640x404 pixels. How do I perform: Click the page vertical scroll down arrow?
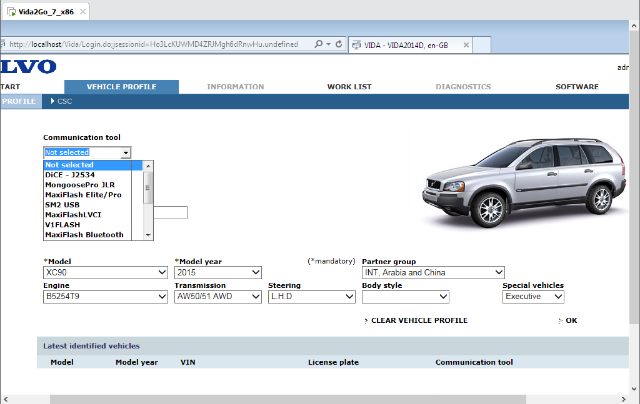point(634,389)
